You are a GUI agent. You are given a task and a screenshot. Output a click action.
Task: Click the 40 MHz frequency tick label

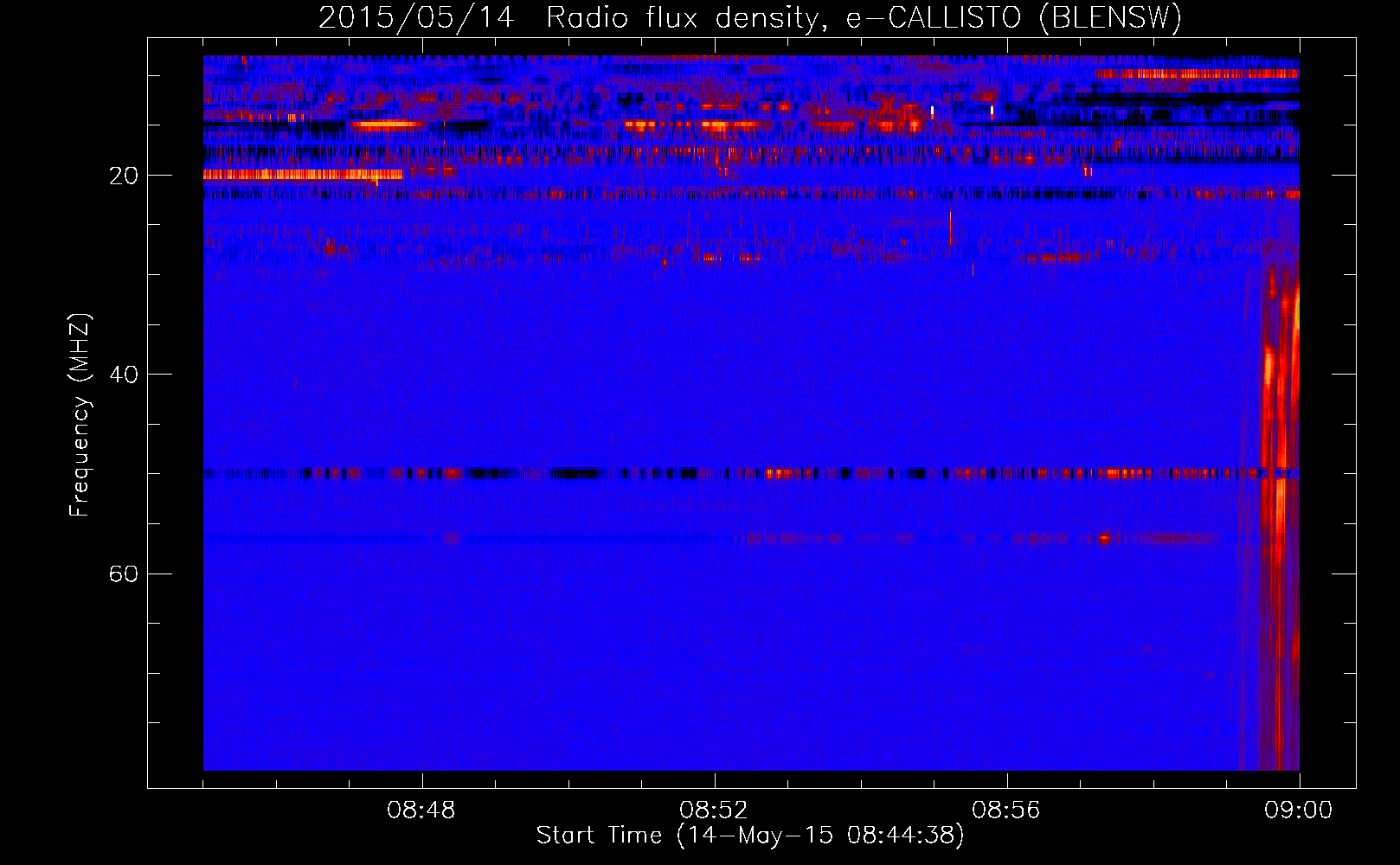click(x=123, y=375)
